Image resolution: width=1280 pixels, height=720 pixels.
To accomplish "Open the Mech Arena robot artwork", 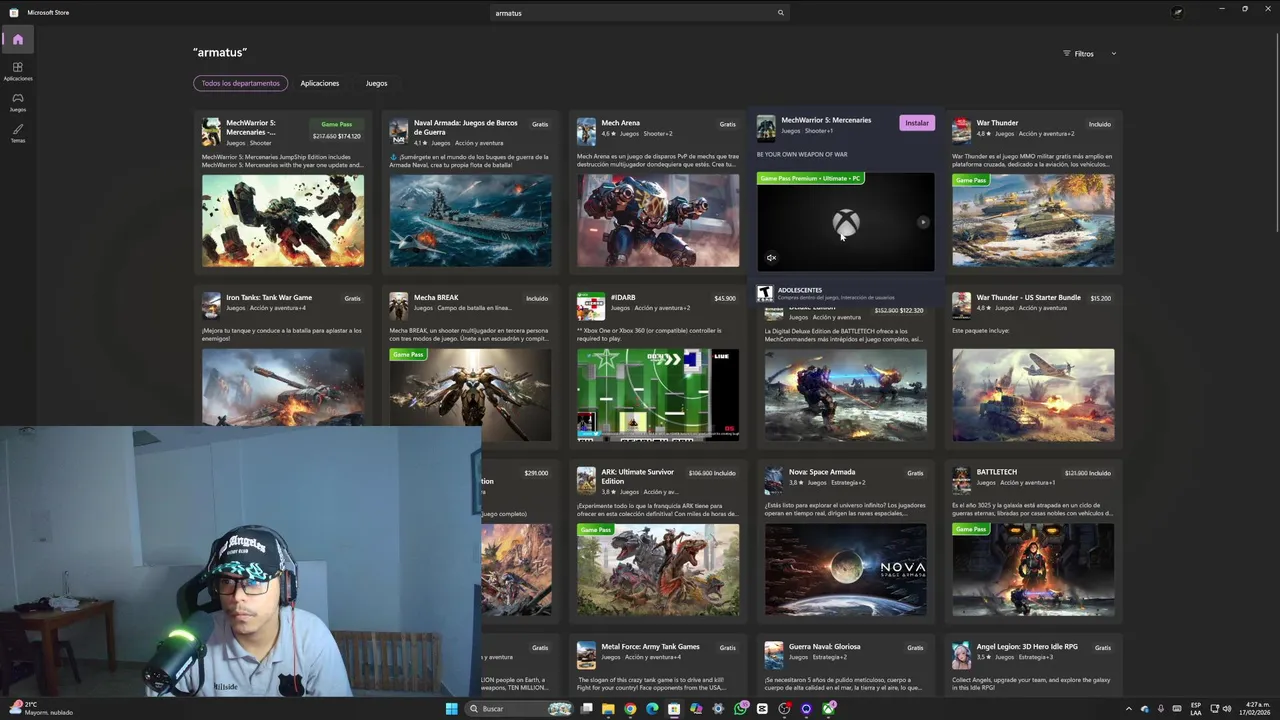I will [x=658, y=221].
